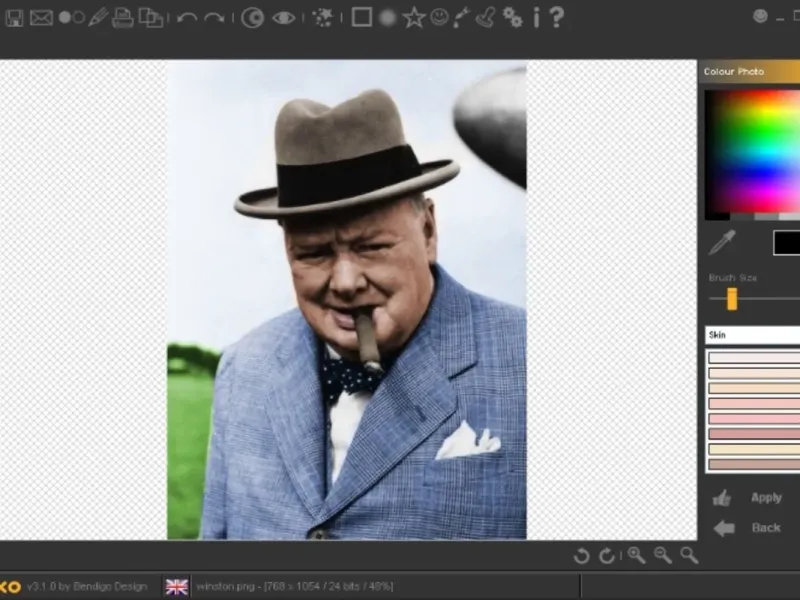Image resolution: width=800 pixels, height=600 pixels.
Task: Click the Brush Size slider handle
Action: point(732,299)
